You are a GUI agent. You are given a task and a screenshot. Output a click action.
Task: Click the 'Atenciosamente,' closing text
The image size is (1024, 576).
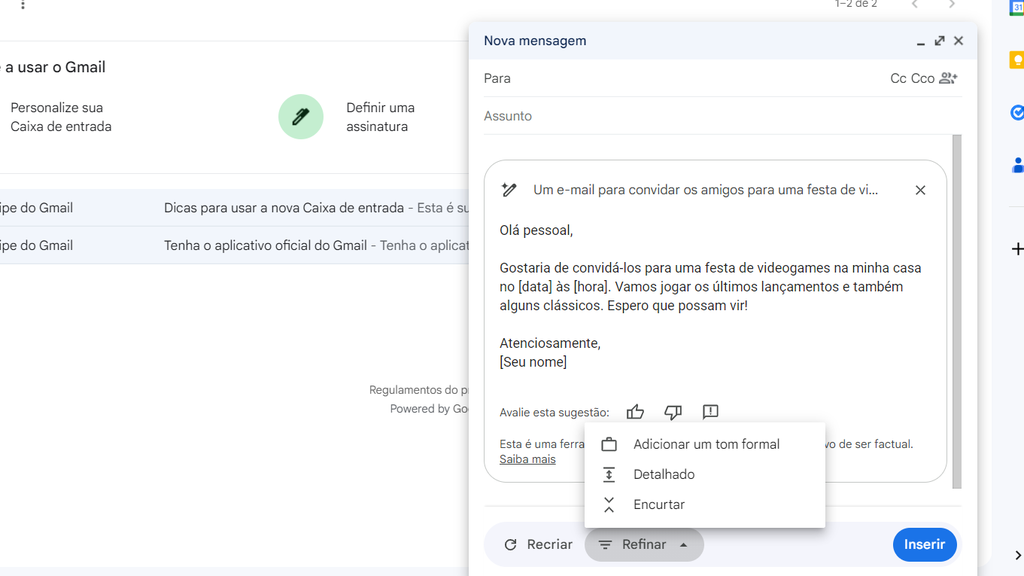tap(550, 343)
